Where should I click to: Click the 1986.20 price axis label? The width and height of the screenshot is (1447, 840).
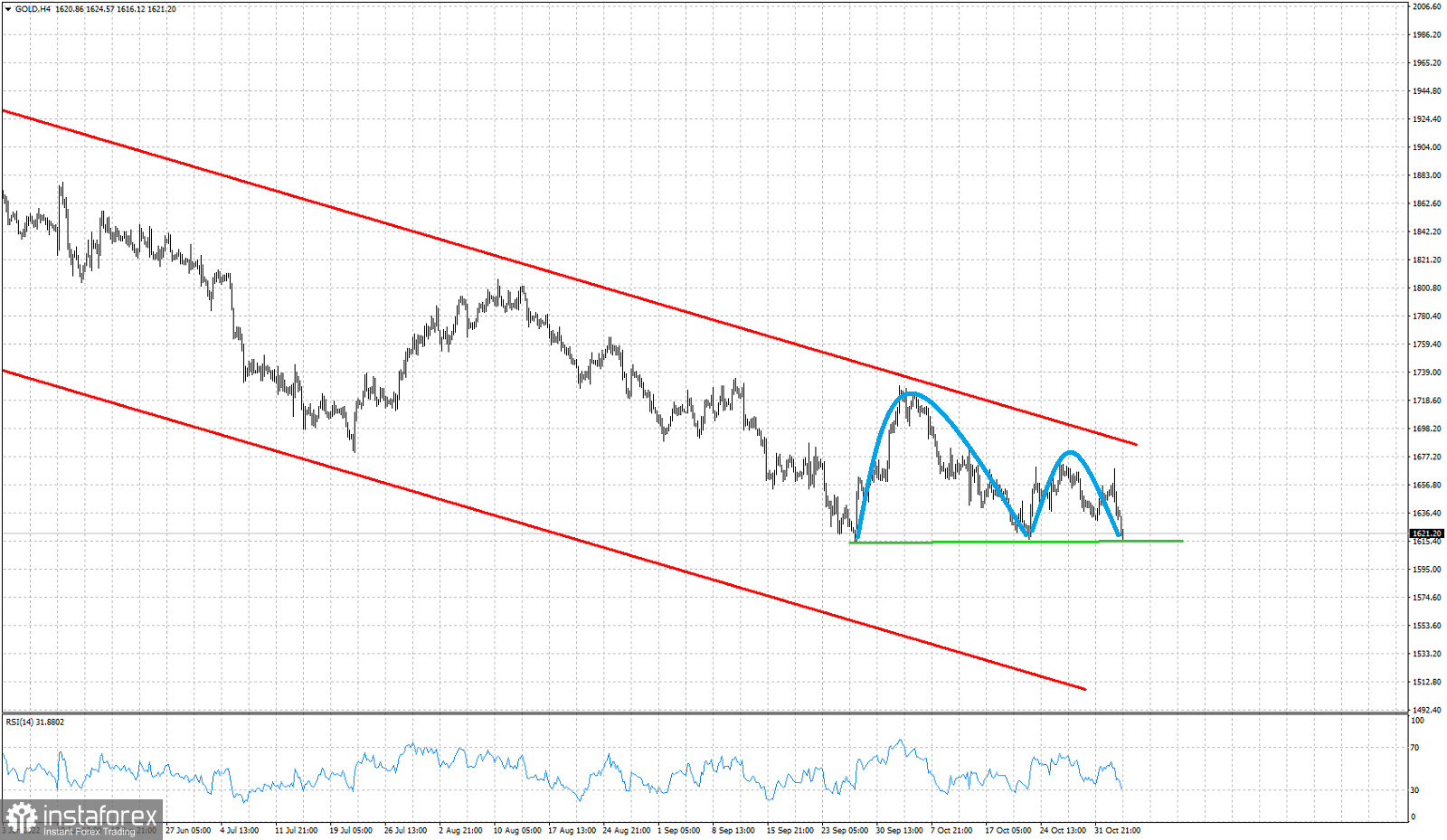(1427, 34)
